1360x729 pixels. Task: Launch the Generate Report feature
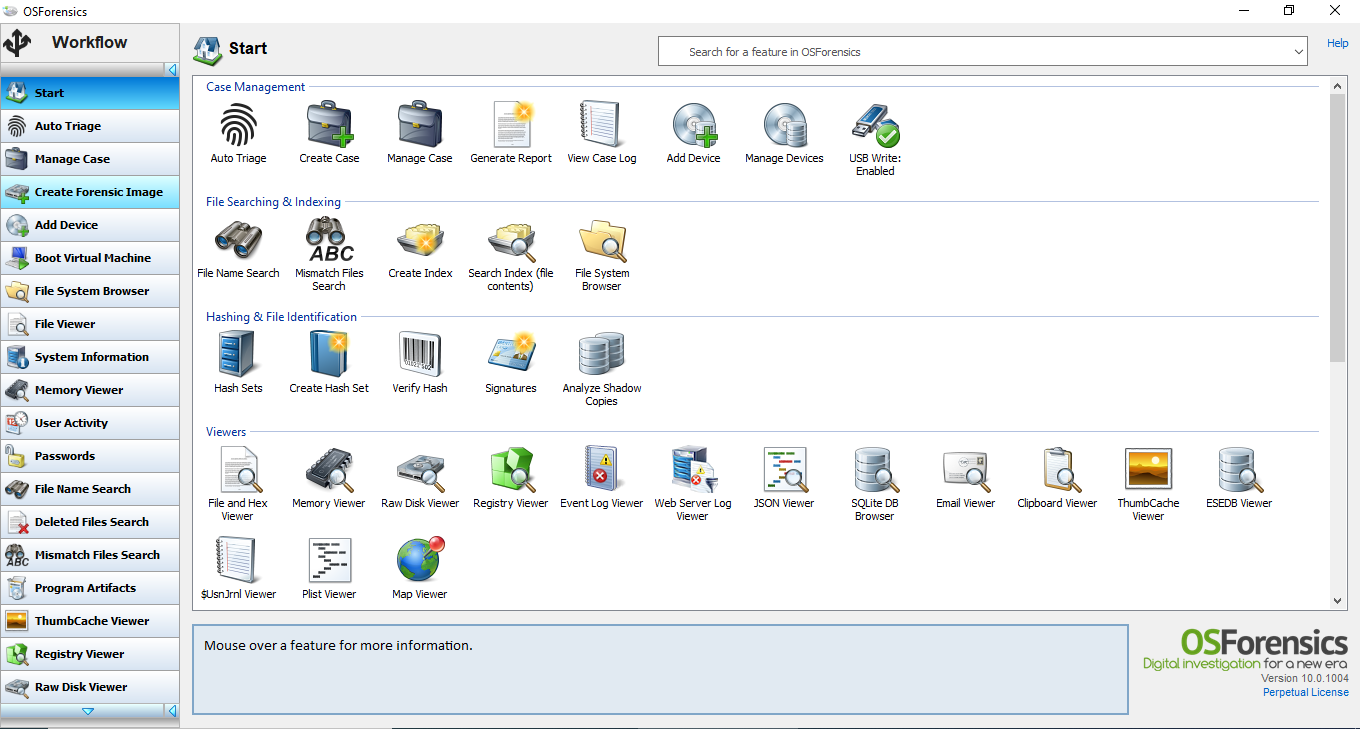coord(511,126)
